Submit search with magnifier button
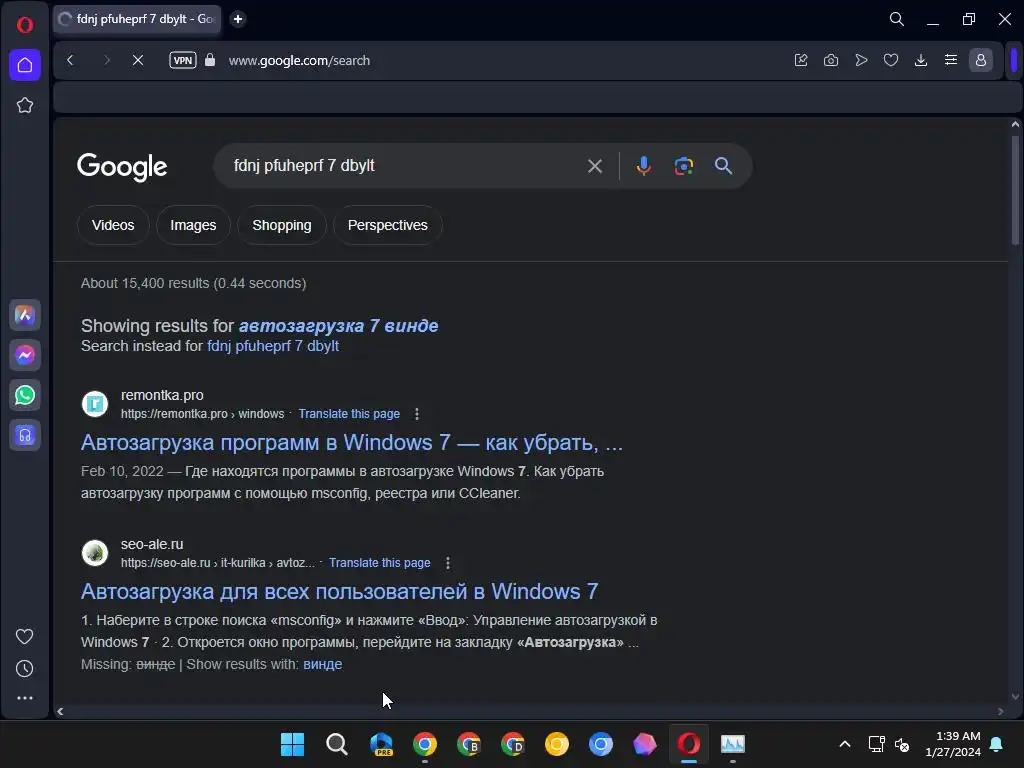This screenshot has width=1024, height=768. click(723, 166)
